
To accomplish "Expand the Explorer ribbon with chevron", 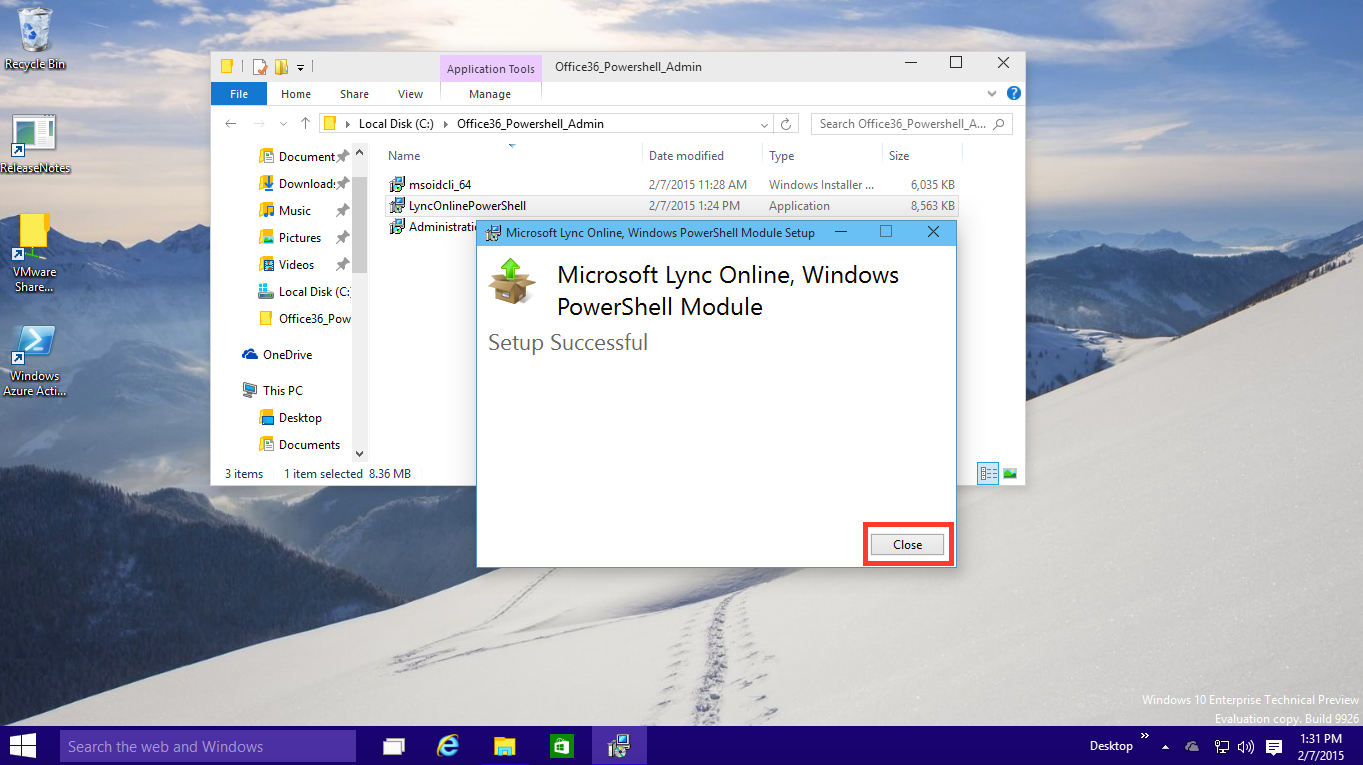I will pos(992,94).
